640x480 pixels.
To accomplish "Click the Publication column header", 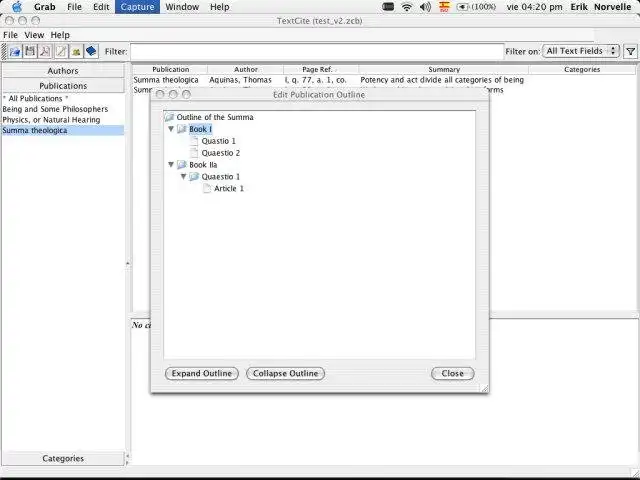I will [x=171, y=69].
